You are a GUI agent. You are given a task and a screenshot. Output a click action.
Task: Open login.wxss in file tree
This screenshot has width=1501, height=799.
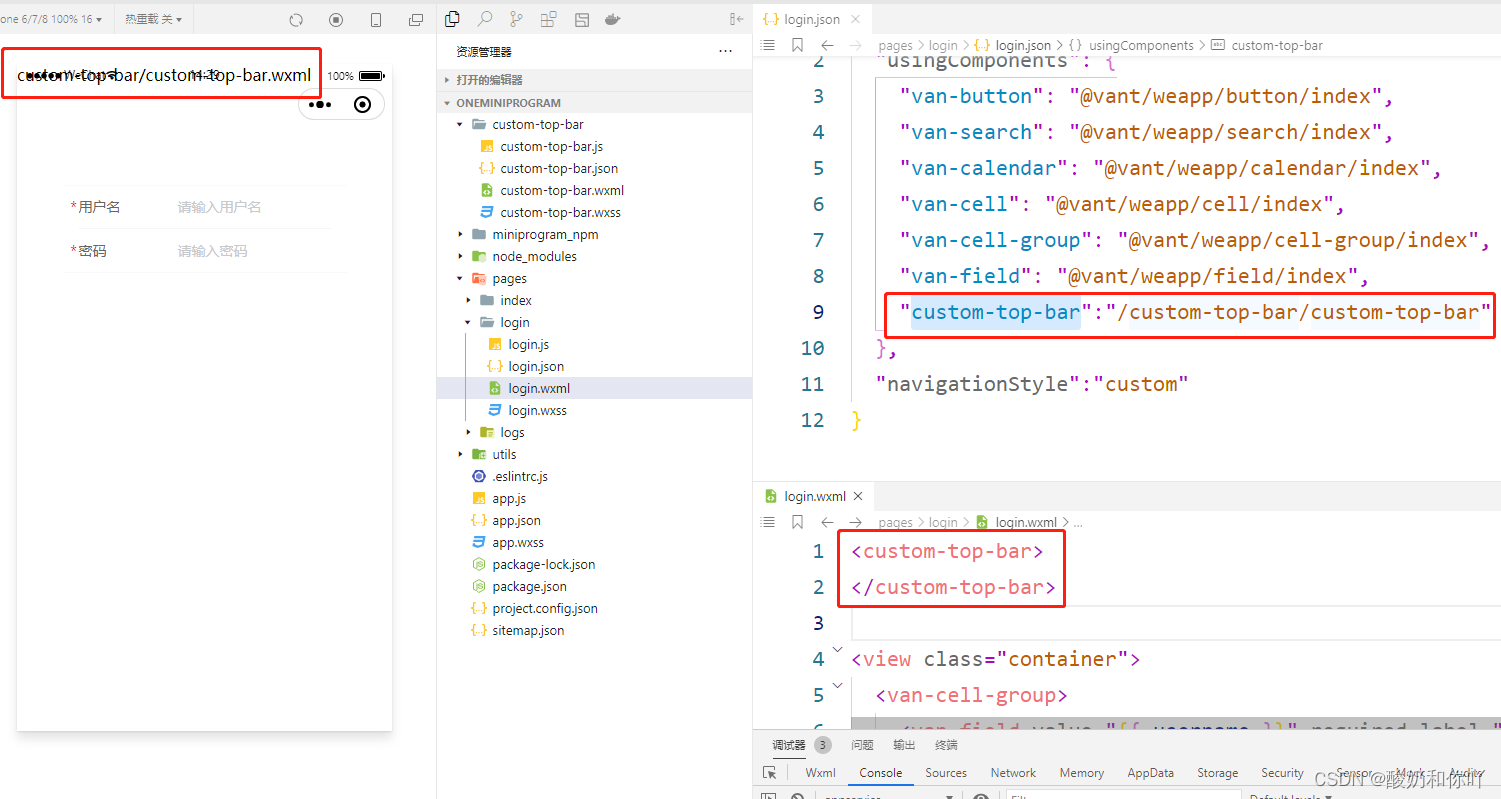537,410
